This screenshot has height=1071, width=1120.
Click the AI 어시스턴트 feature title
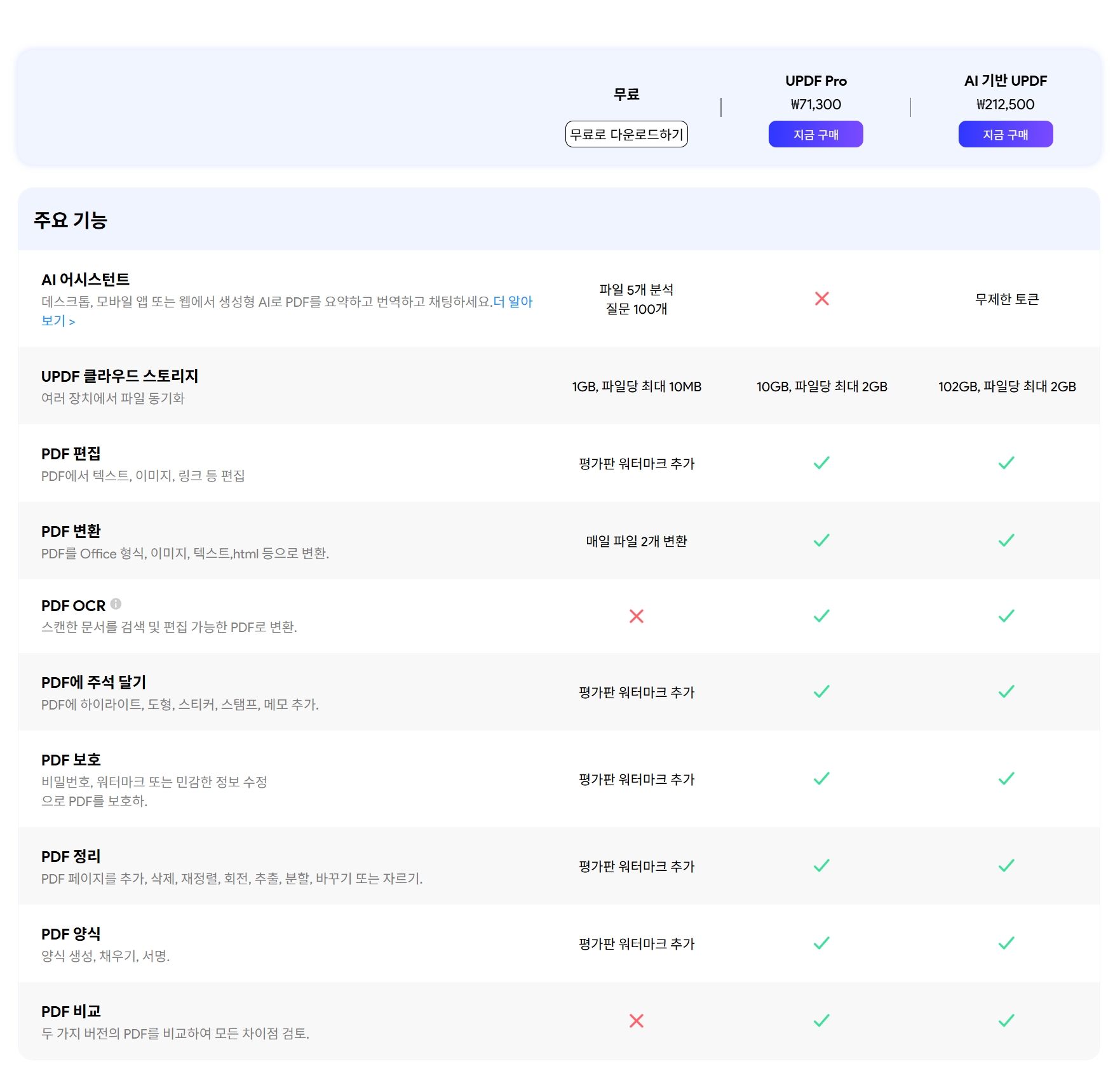(85, 280)
